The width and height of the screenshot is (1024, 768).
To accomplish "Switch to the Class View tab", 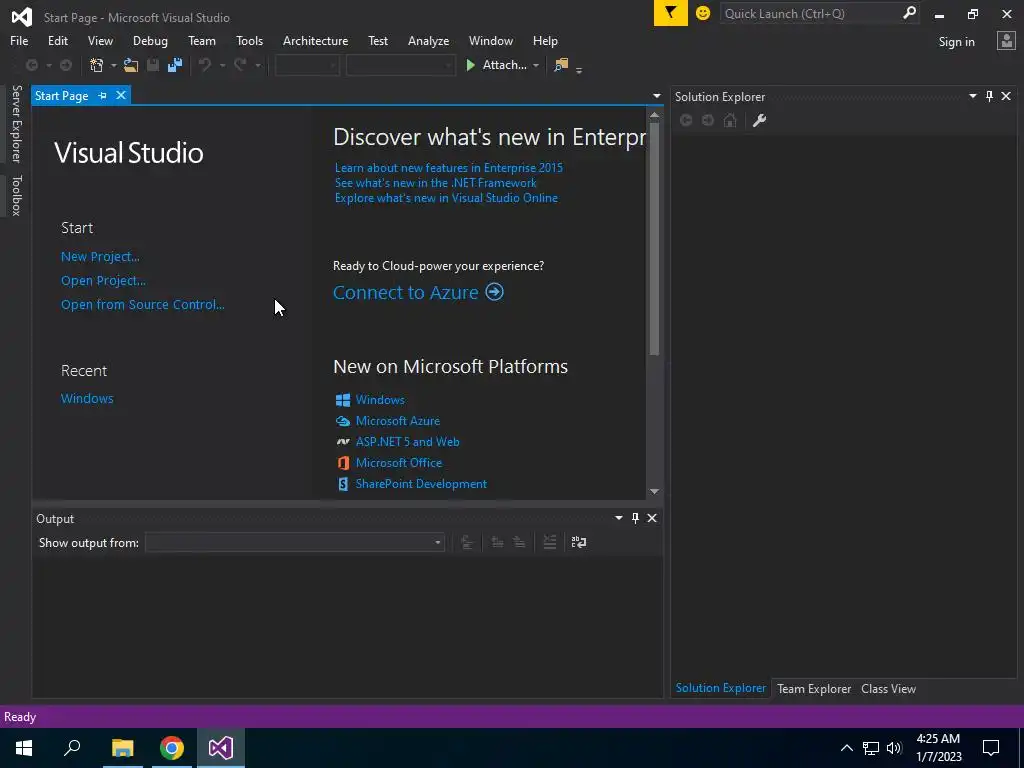I will coord(888,688).
